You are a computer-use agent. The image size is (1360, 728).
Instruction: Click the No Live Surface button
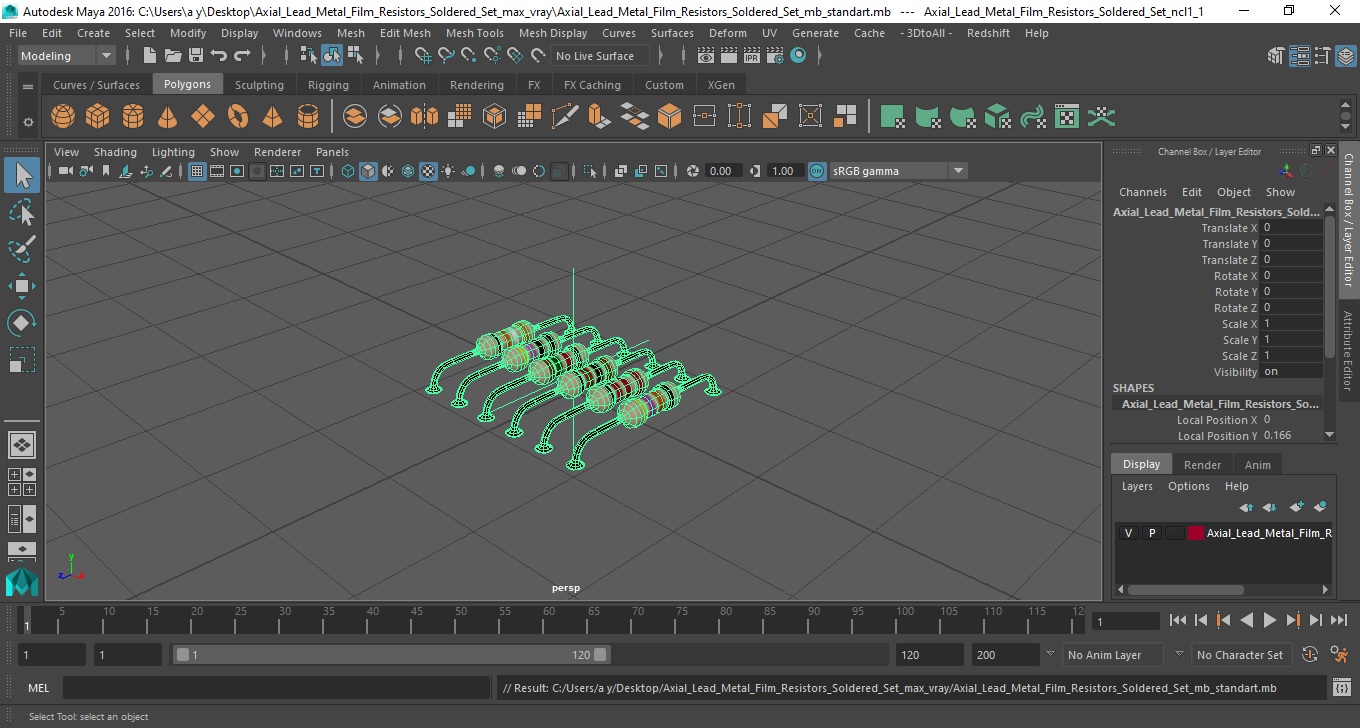595,56
